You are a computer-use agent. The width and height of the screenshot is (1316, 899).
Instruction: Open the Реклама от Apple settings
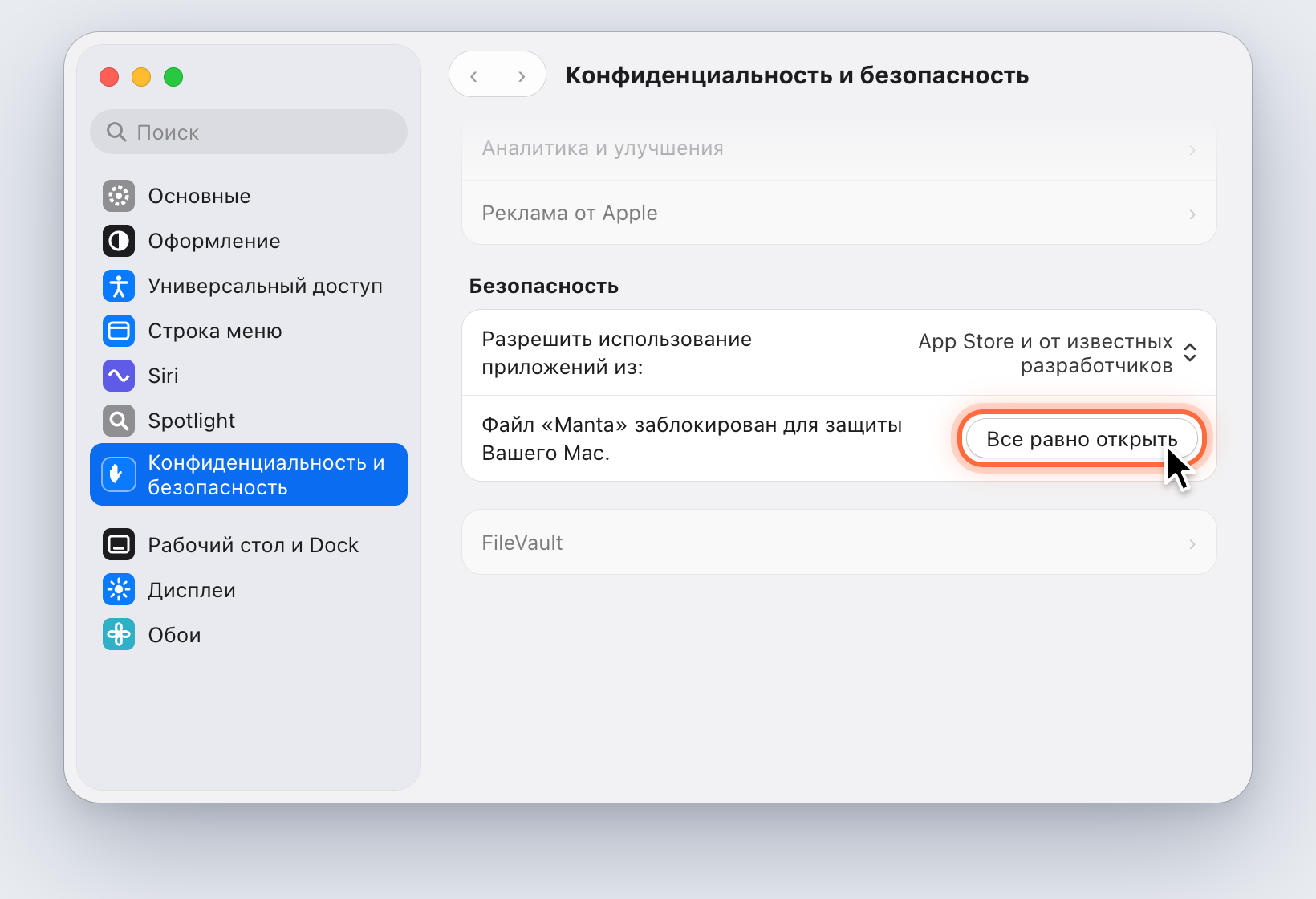(x=839, y=213)
